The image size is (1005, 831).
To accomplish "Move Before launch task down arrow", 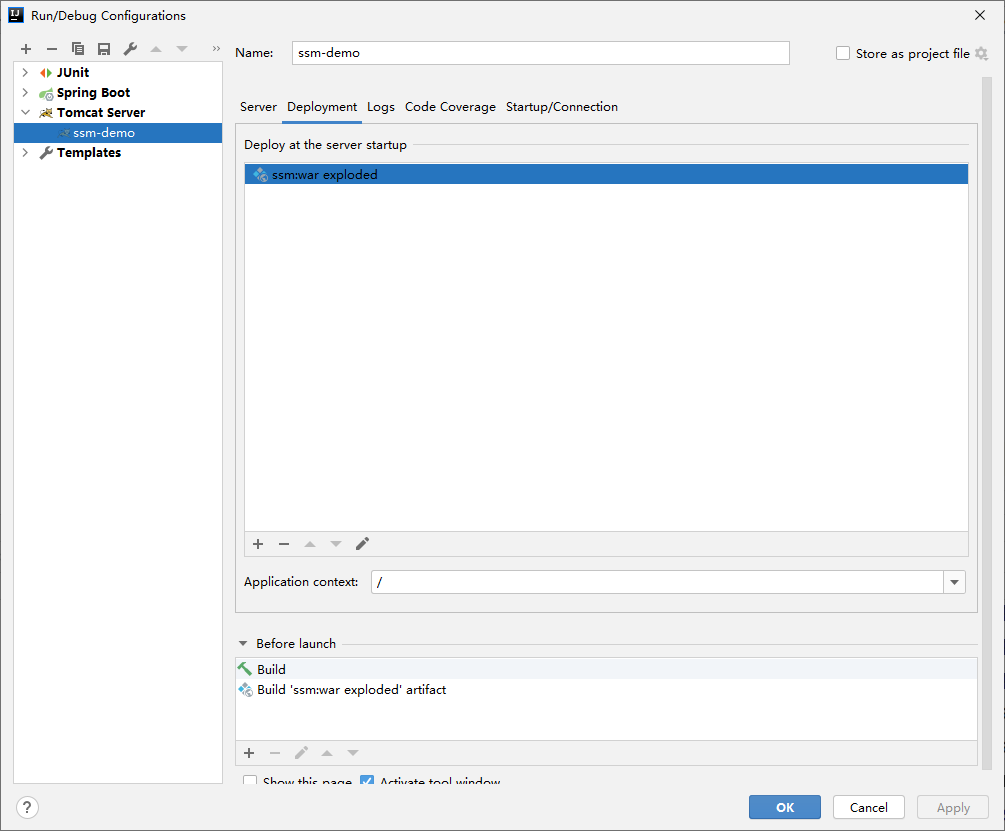I will (x=353, y=753).
